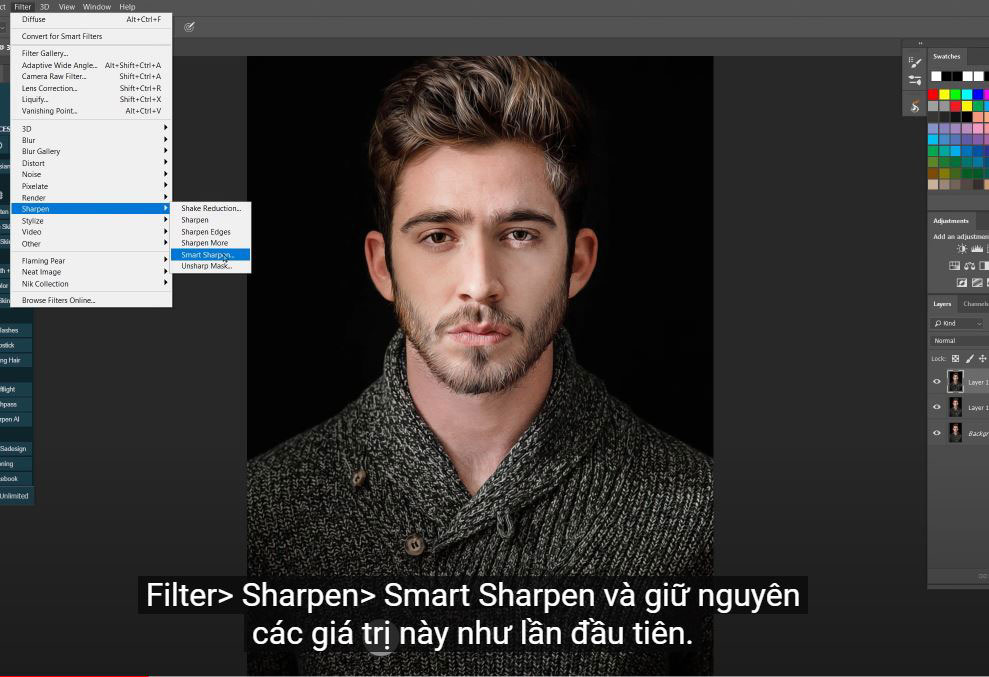
Task: Choose Smart Sharpen from Sharpen submenu
Action: pos(211,255)
